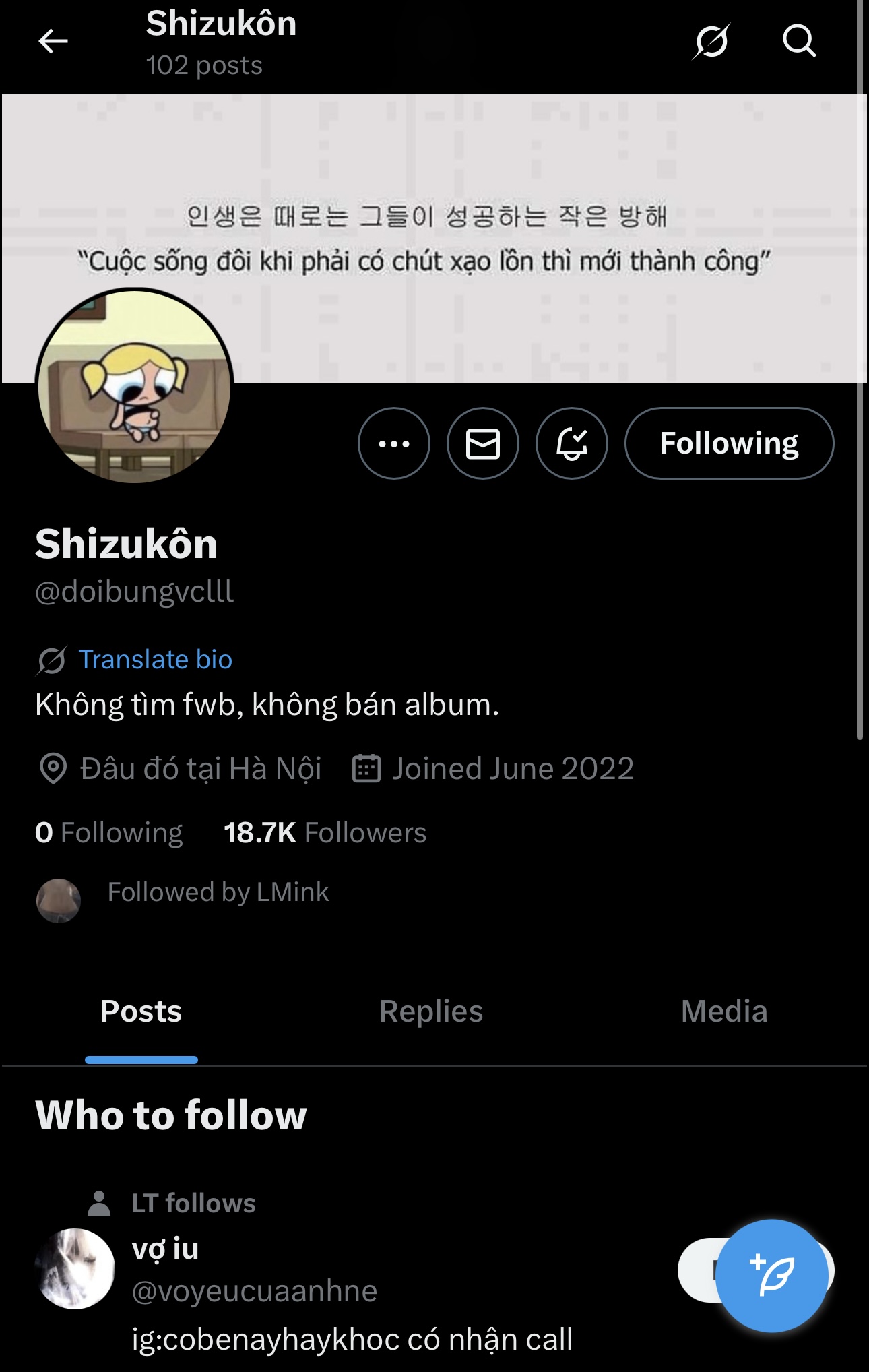Tap the @voyeucuaanhne handle

(255, 1291)
